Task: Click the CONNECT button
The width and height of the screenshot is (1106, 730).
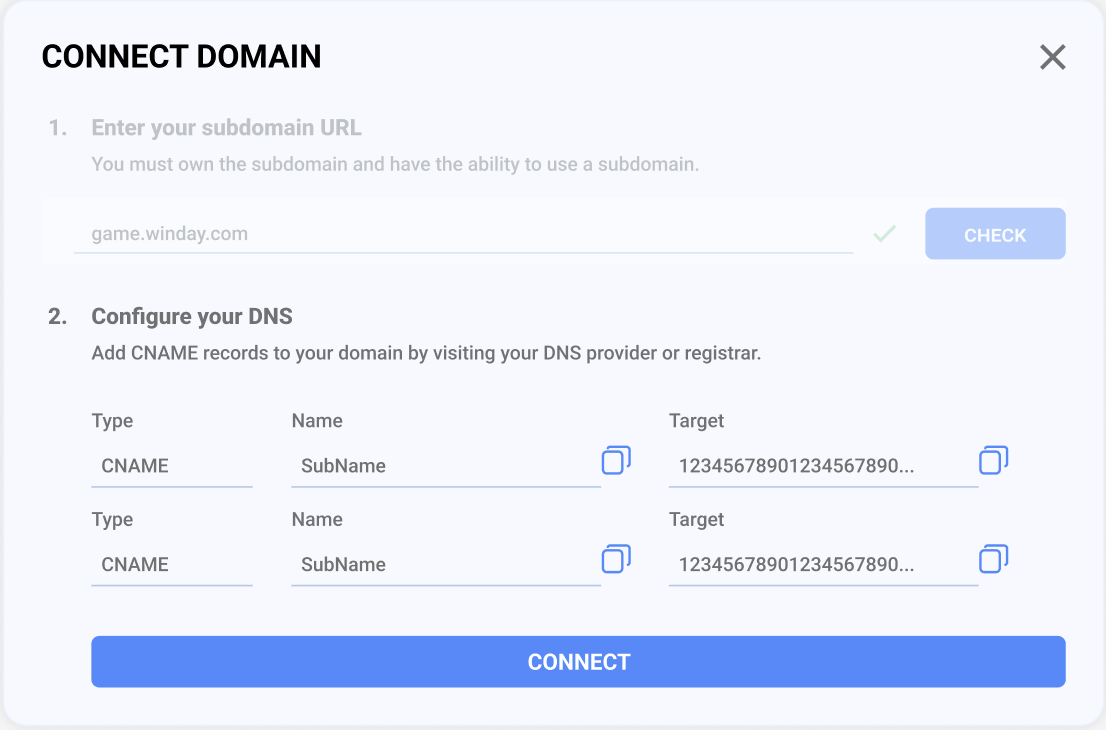Action: coord(578,662)
